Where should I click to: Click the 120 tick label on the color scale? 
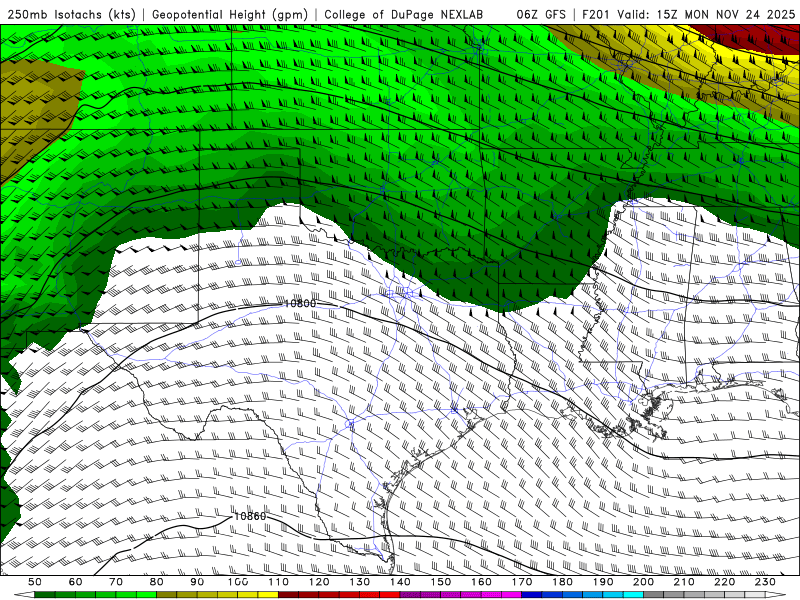(x=319, y=582)
